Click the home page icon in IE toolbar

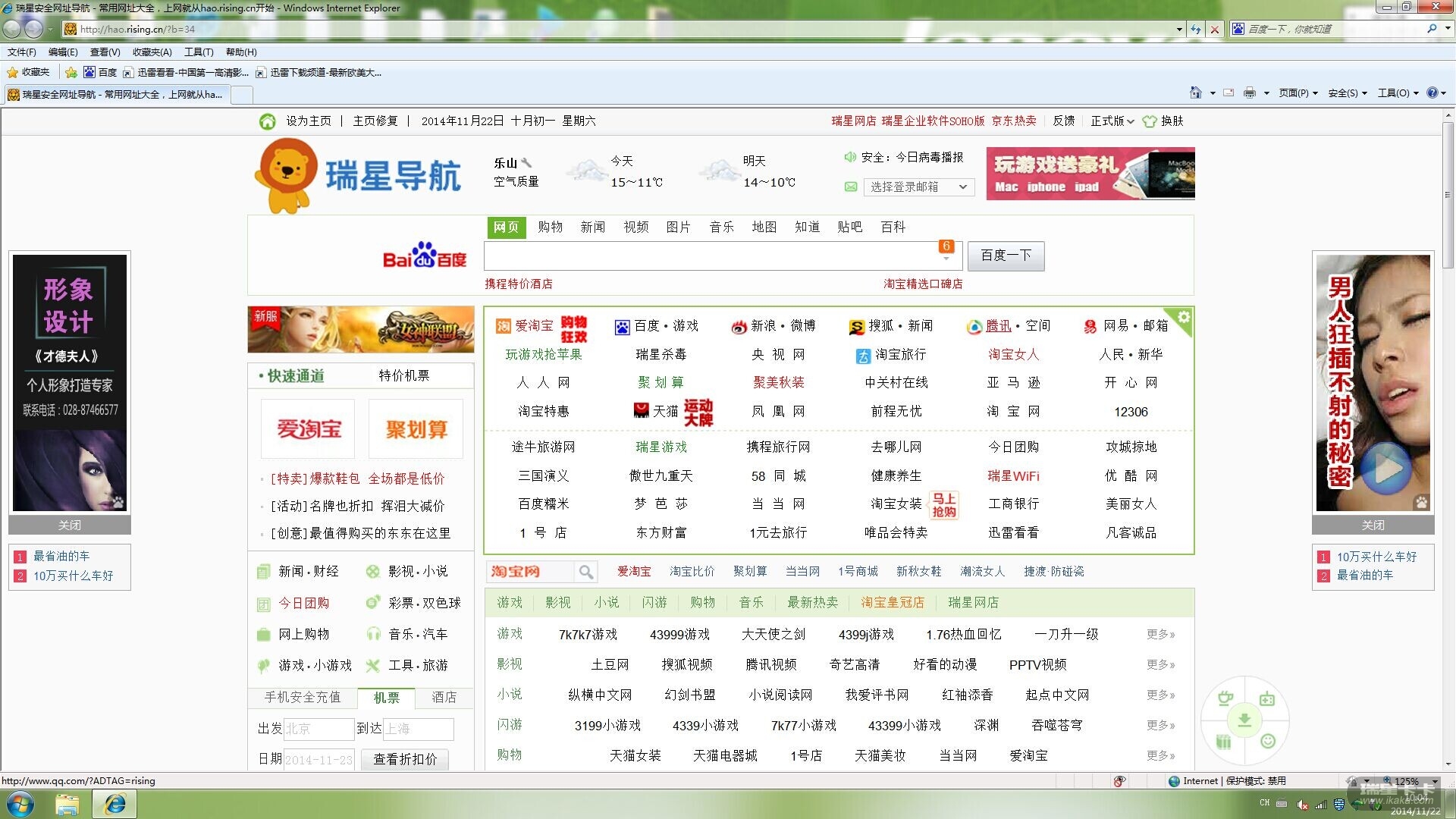[x=1196, y=93]
